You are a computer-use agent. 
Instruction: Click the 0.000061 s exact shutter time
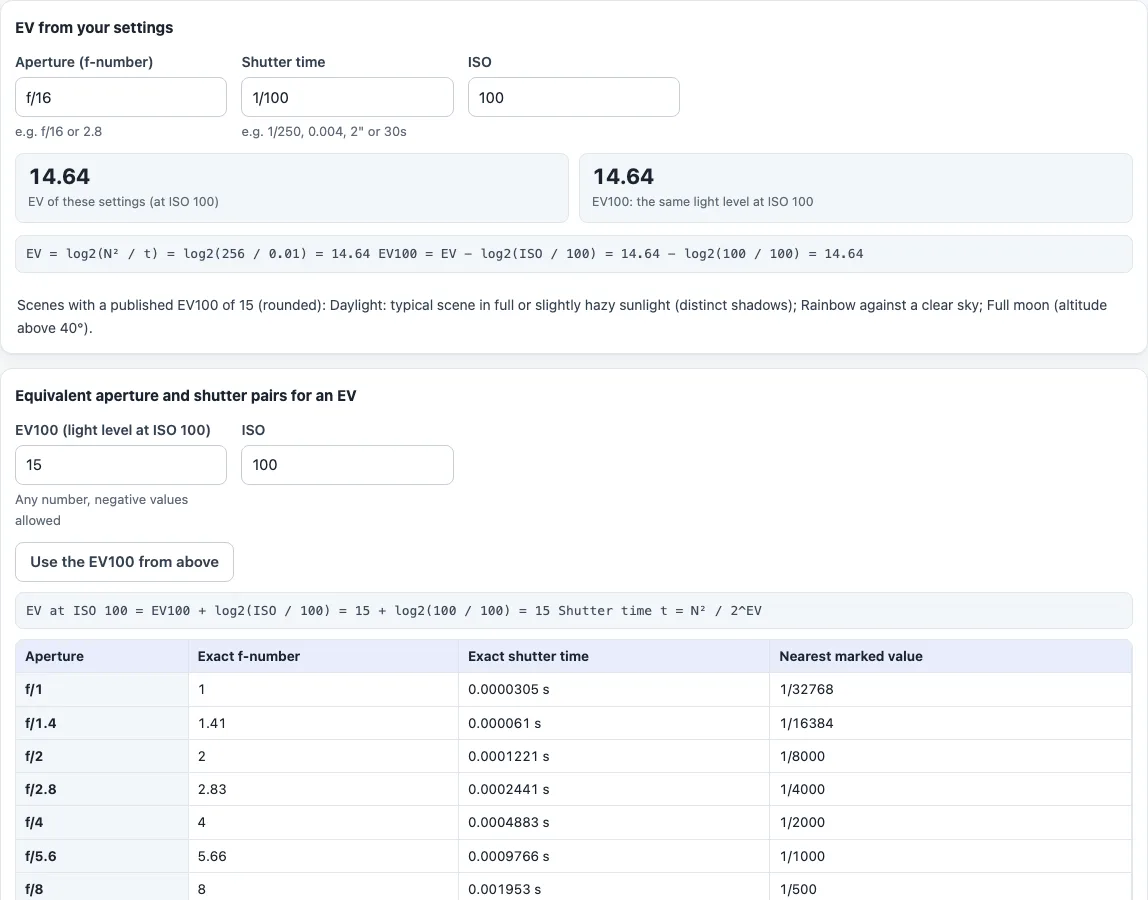click(504, 724)
